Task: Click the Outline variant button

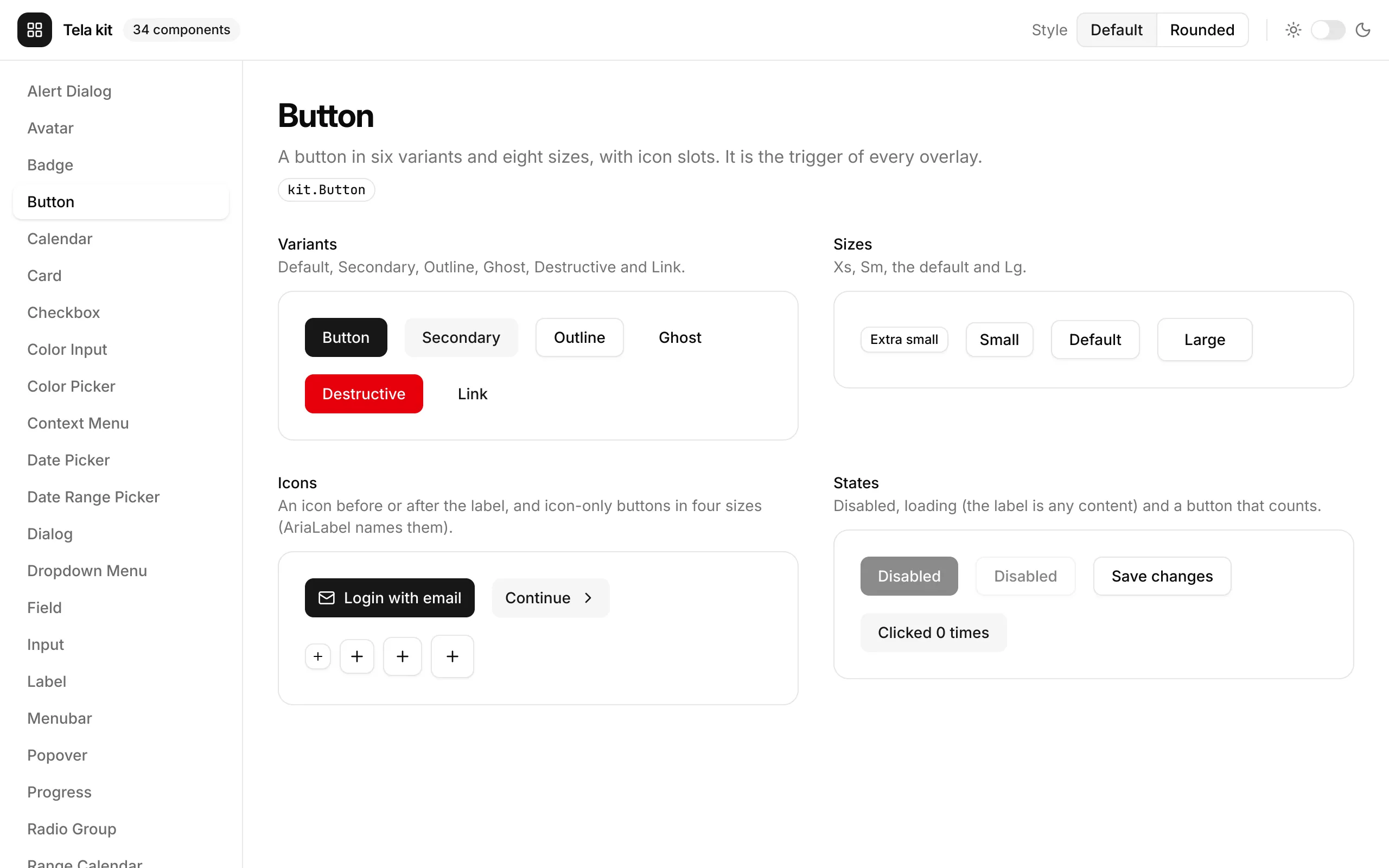Action: coord(579,337)
